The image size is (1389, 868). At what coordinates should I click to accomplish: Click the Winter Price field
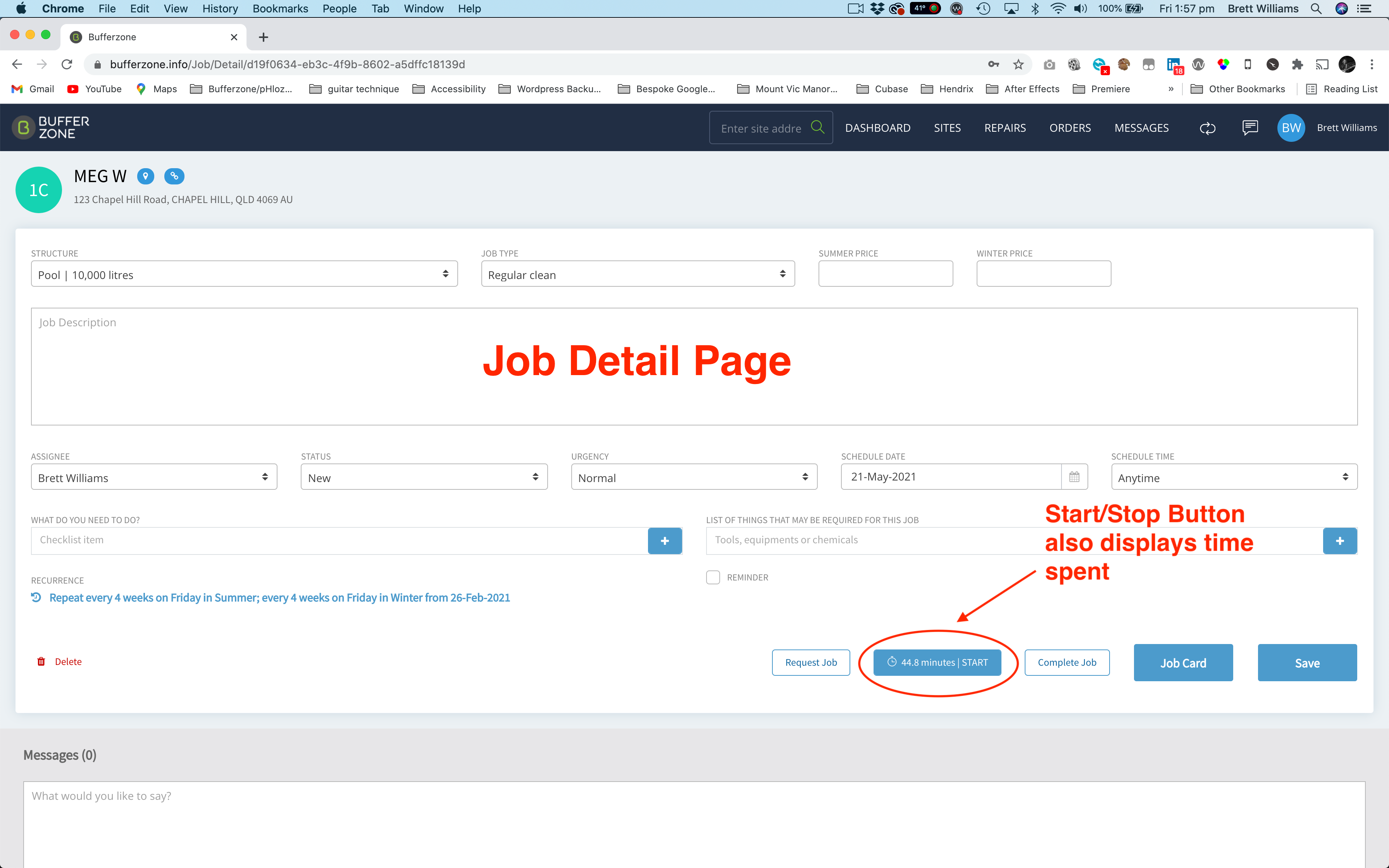coord(1043,274)
